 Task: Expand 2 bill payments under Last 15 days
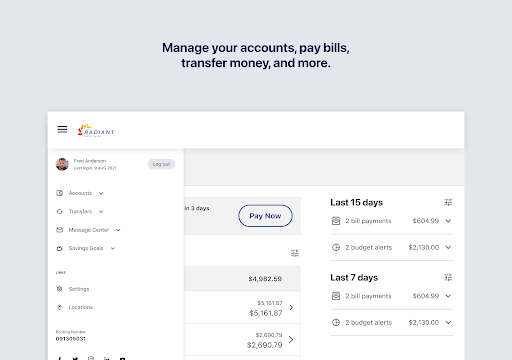click(x=448, y=221)
